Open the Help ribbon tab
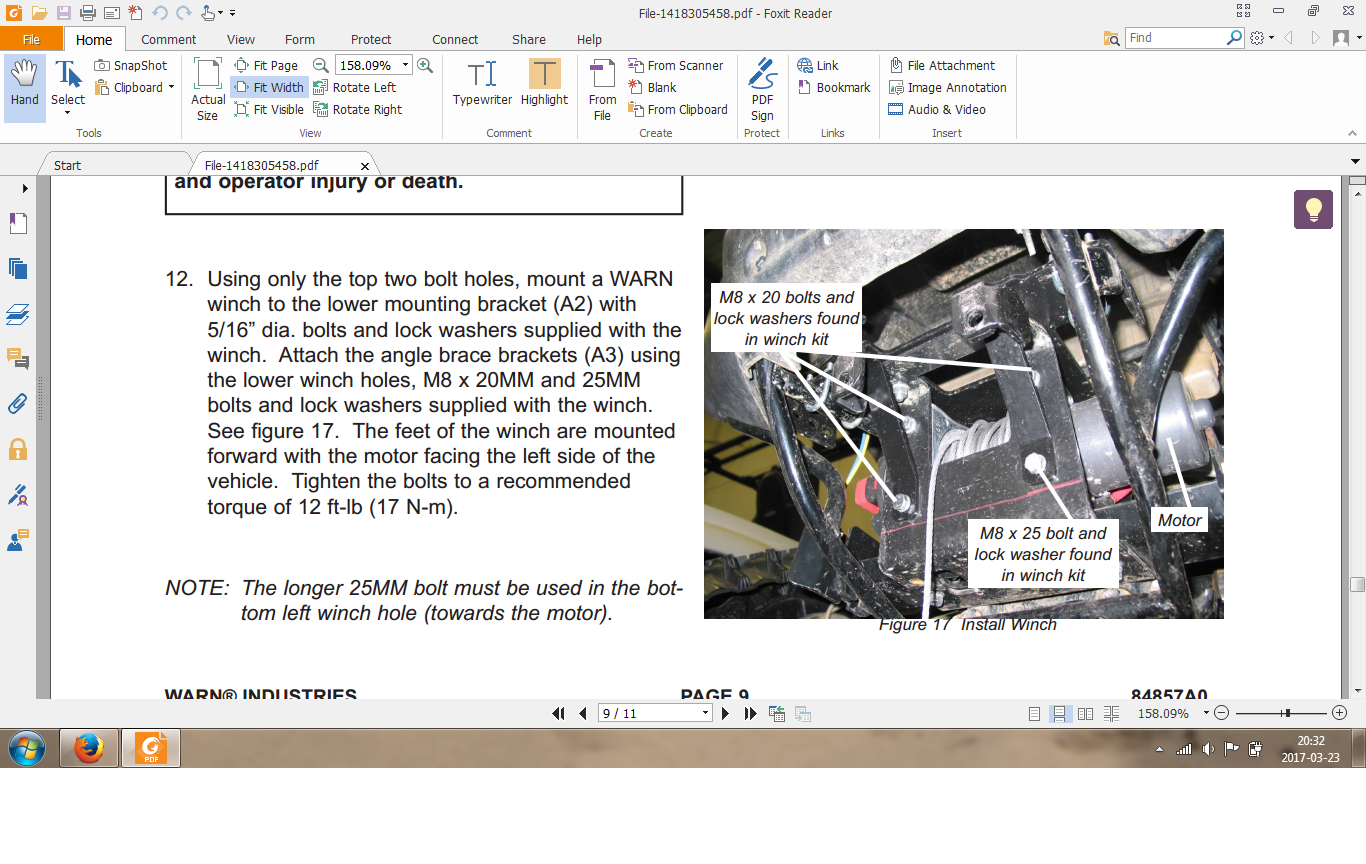The image size is (1366, 864). point(590,39)
